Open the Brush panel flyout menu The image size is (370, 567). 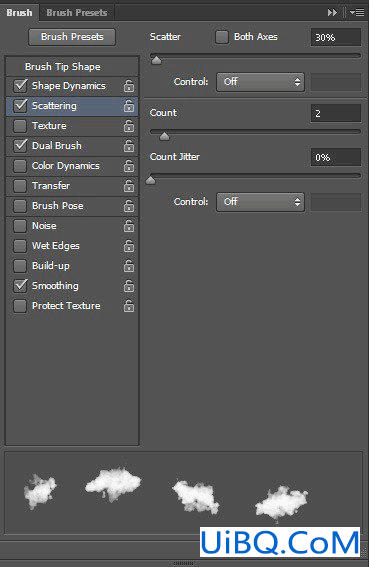pyautogui.click(x=357, y=13)
